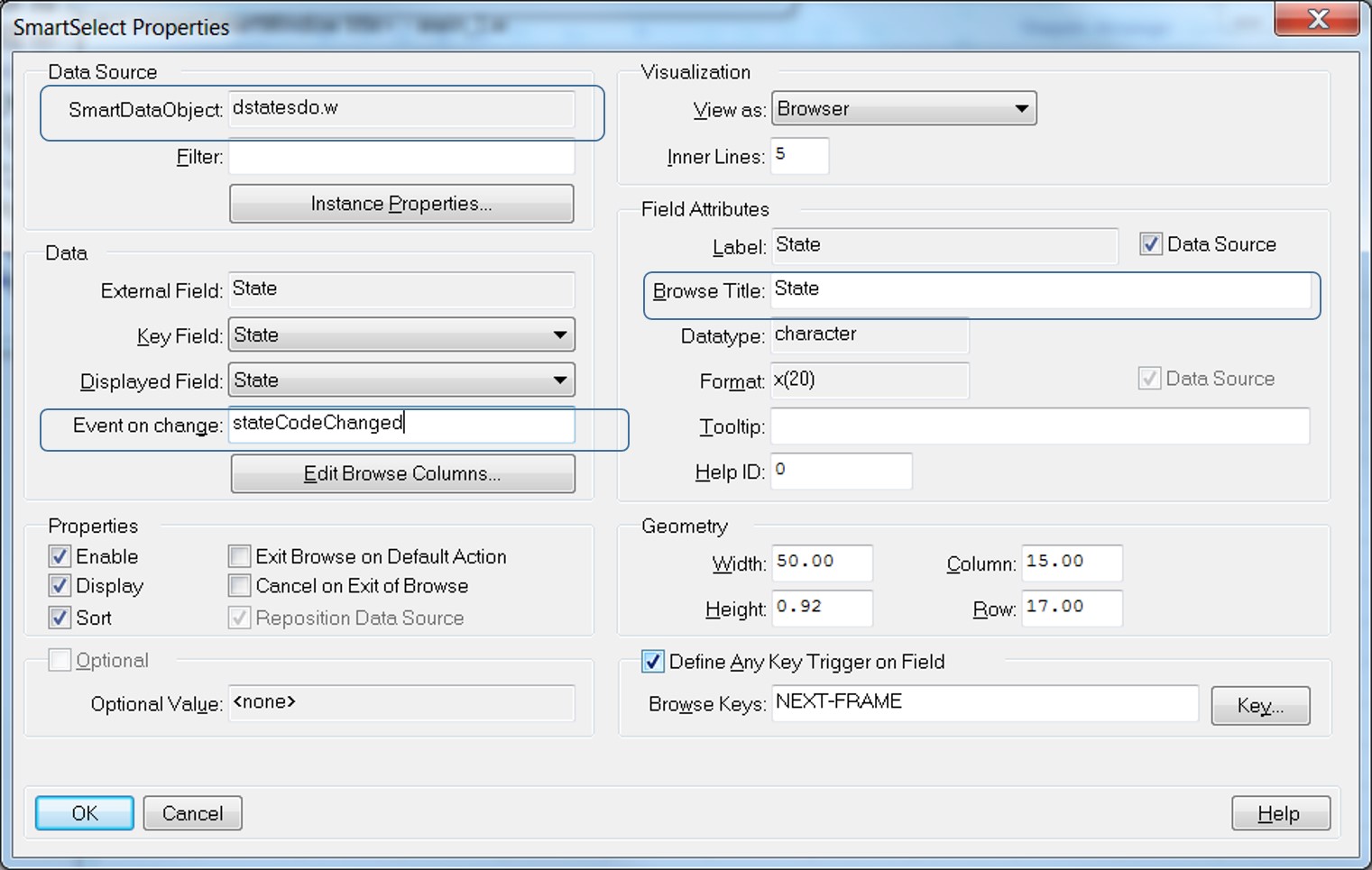Viewport: 1372px width, 870px height.
Task: Open Help for this dialog
Action: coord(1280,812)
